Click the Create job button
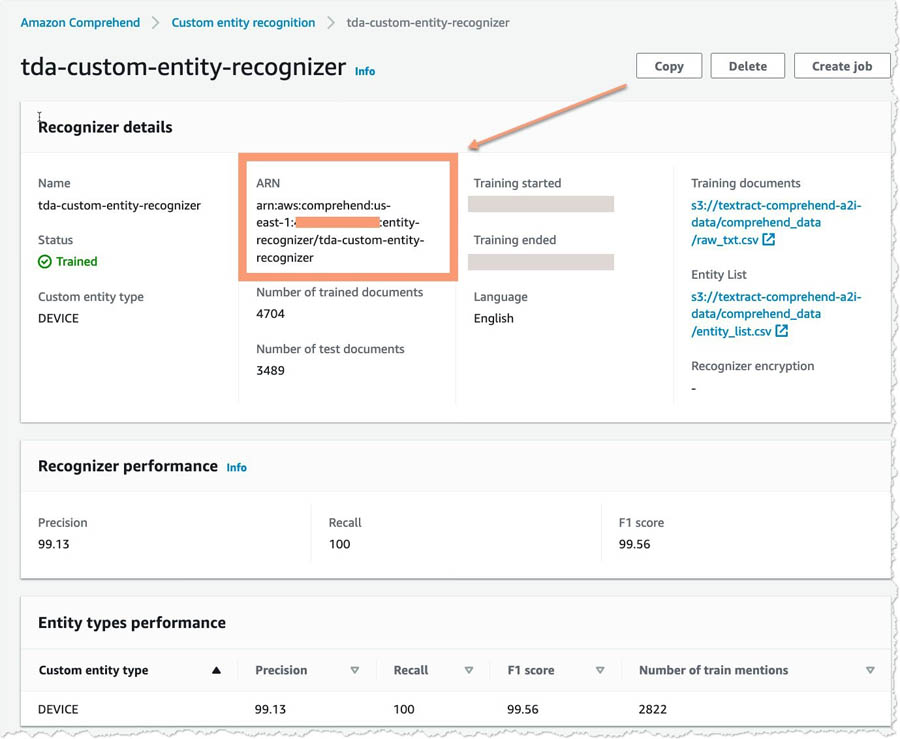 (x=841, y=66)
